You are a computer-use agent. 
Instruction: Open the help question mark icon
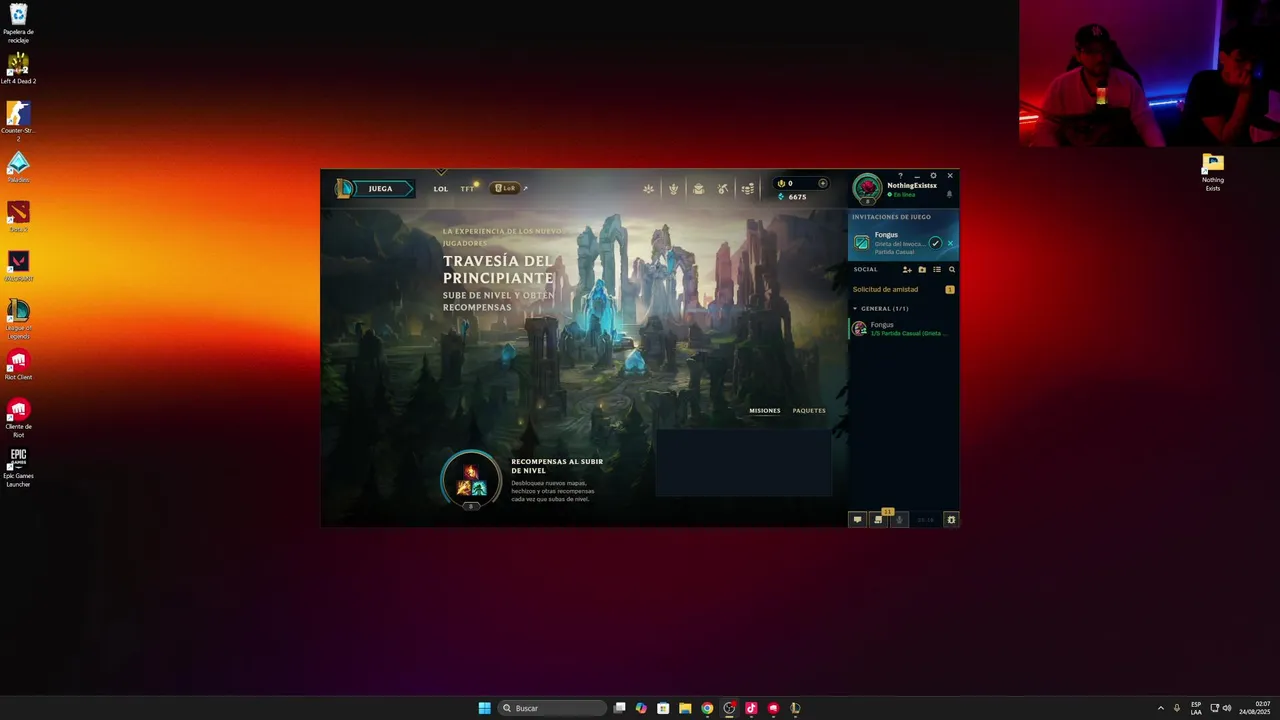pos(900,176)
